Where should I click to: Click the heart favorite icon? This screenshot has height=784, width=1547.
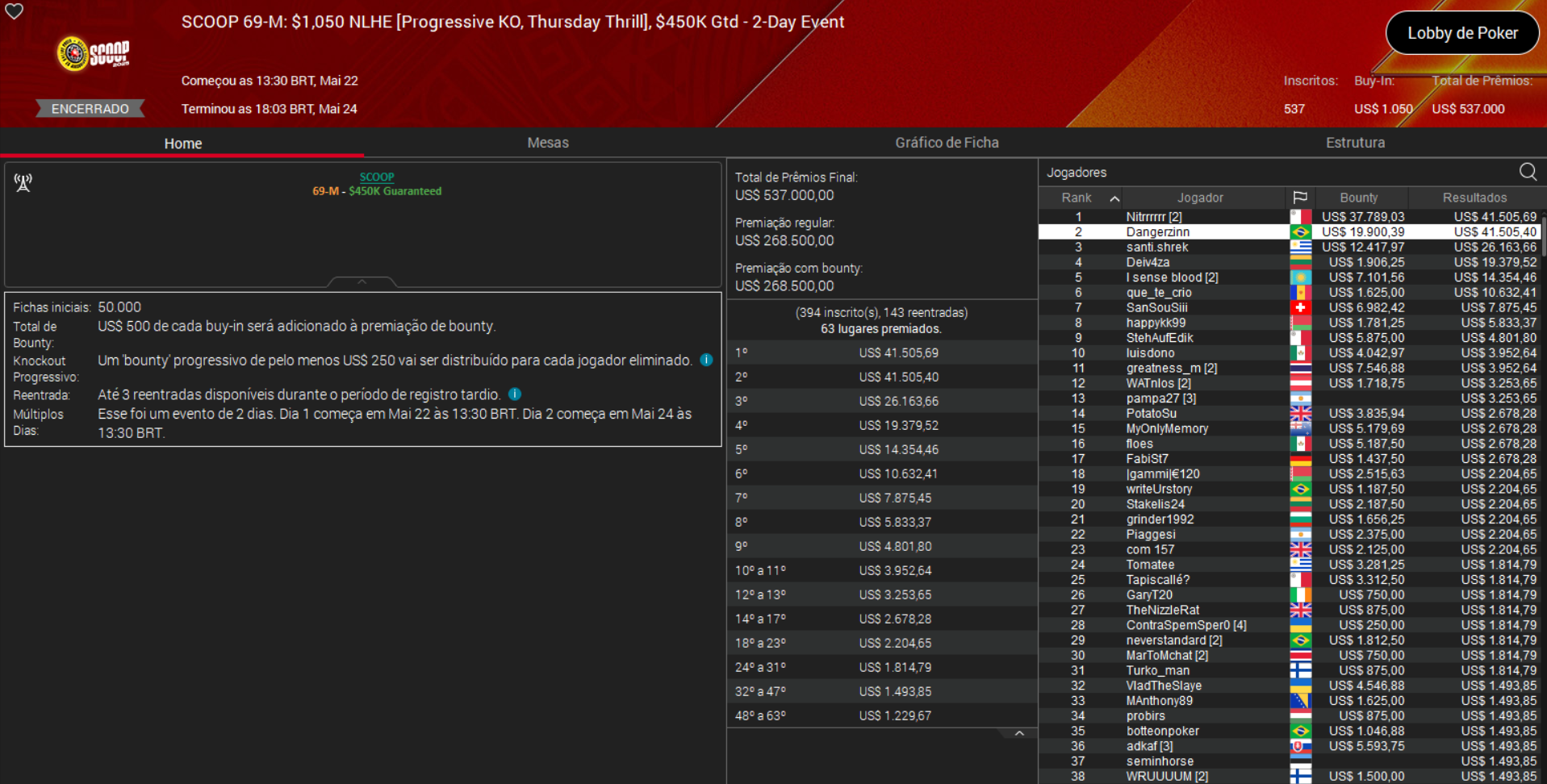(x=15, y=11)
